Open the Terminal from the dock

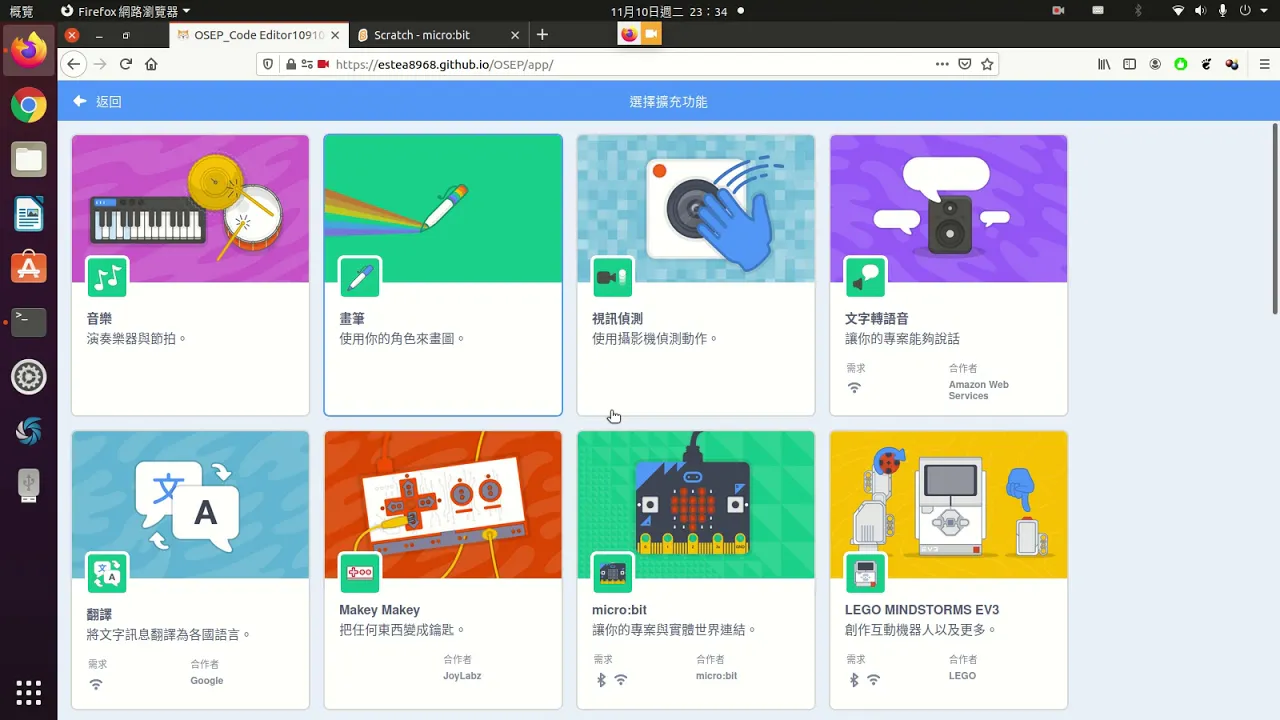pos(28,322)
